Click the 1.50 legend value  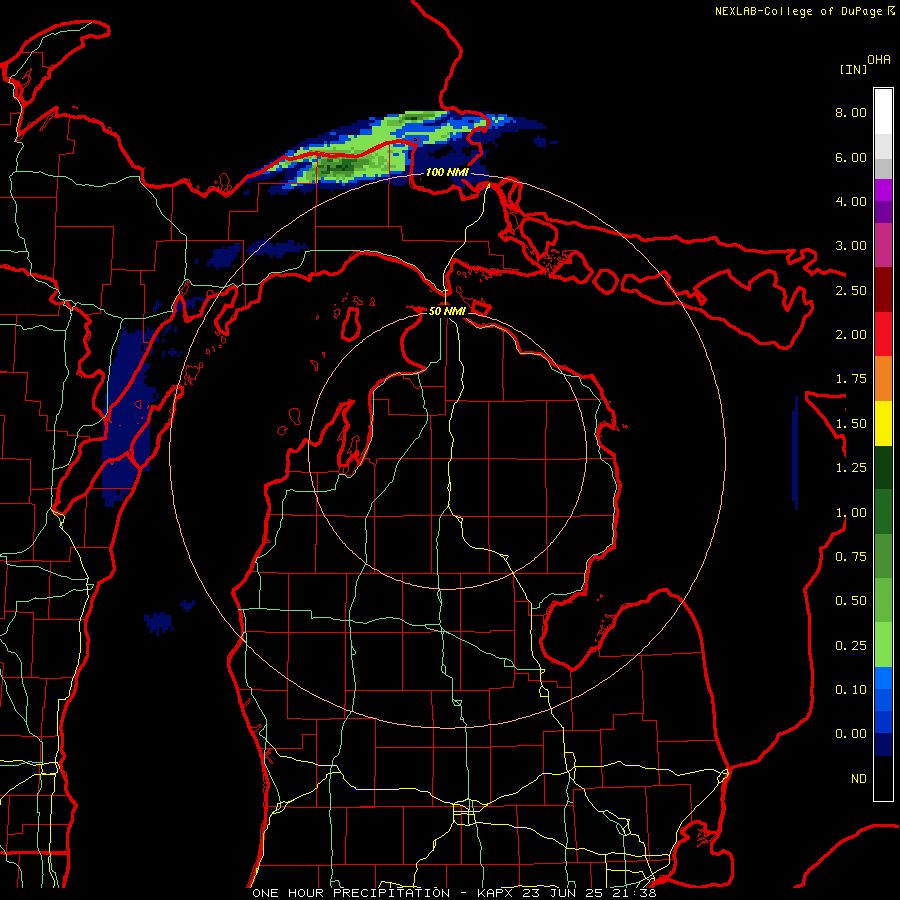tap(850, 424)
